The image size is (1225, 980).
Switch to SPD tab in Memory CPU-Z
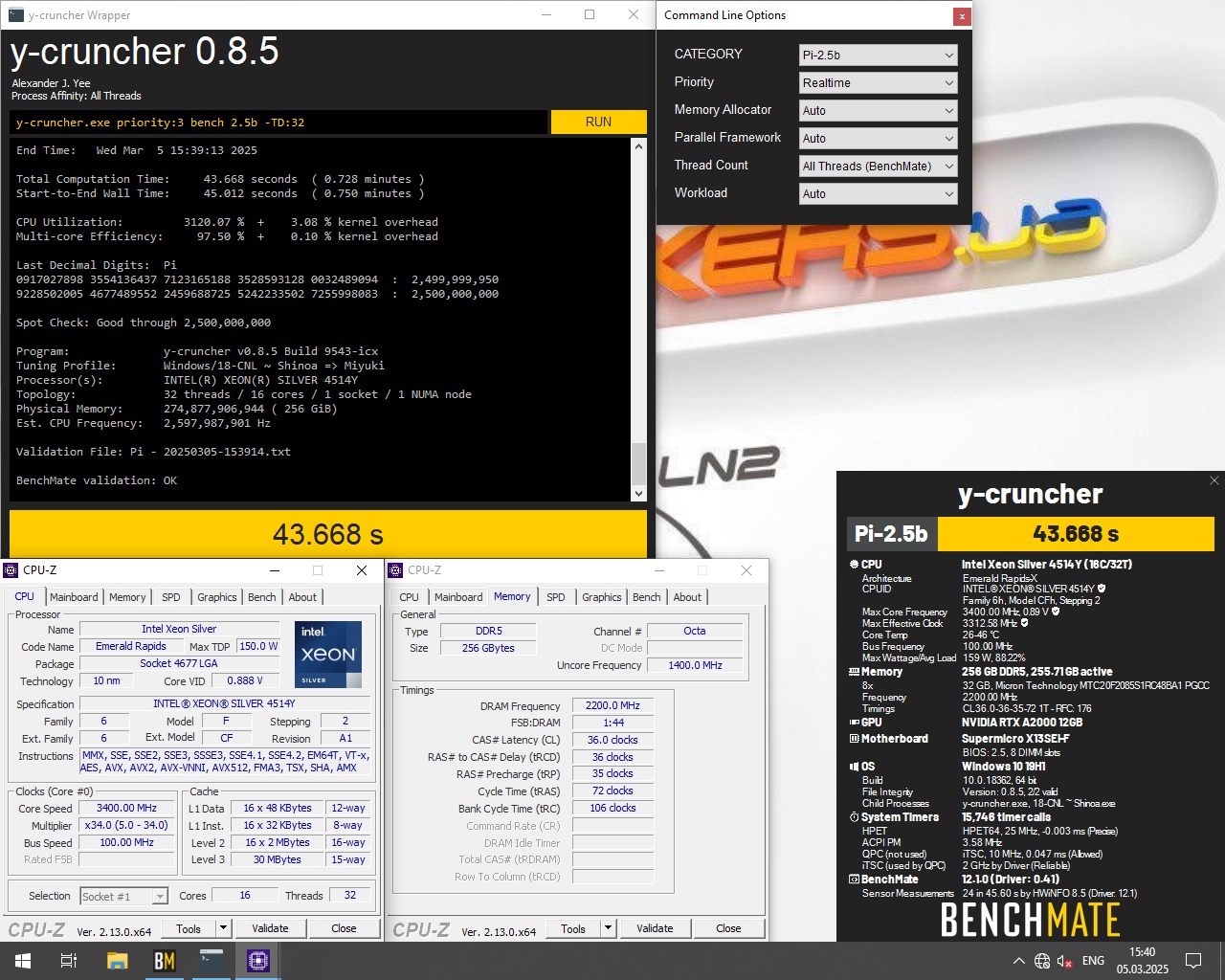pyautogui.click(x=556, y=597)
